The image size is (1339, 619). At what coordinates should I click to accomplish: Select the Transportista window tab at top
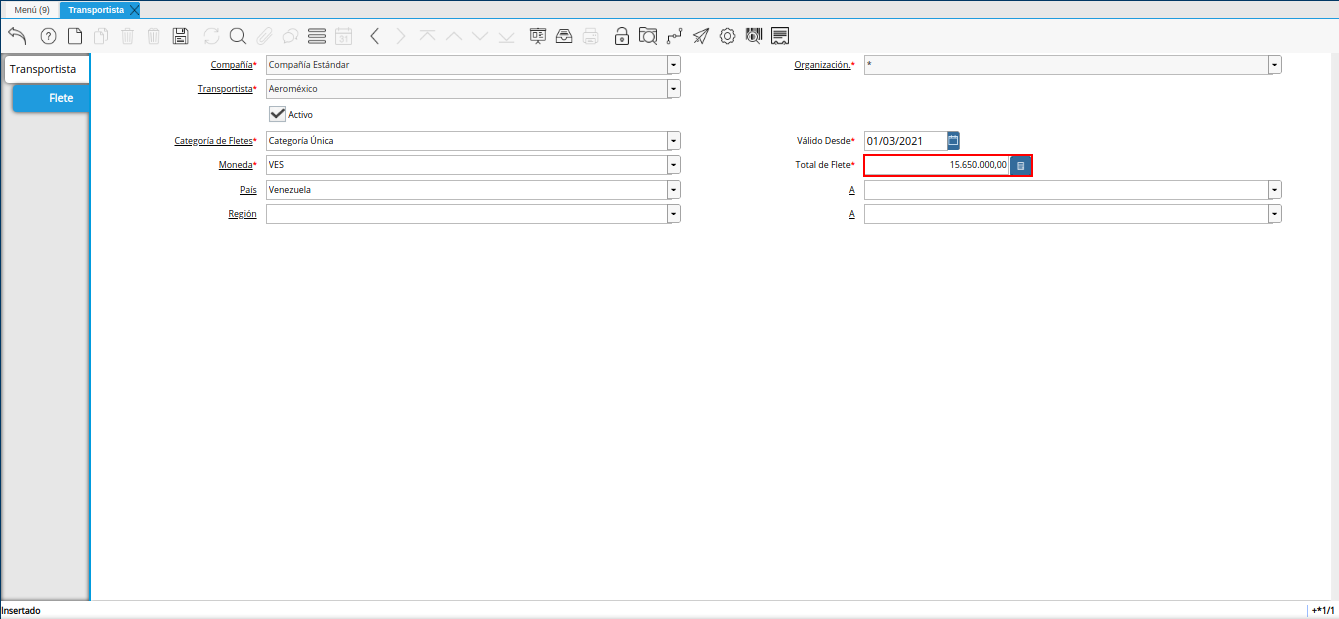pyautogui.click(x=96, y=9)
